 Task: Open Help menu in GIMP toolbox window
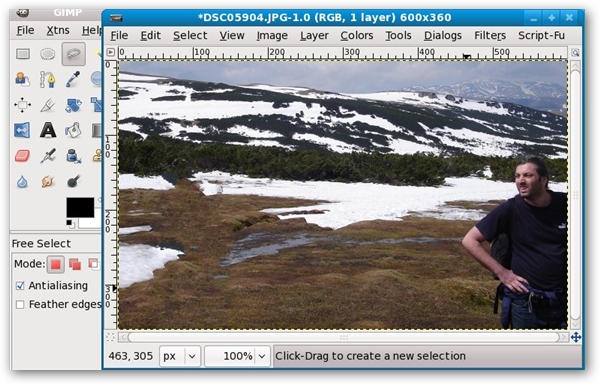click(92, 30)
